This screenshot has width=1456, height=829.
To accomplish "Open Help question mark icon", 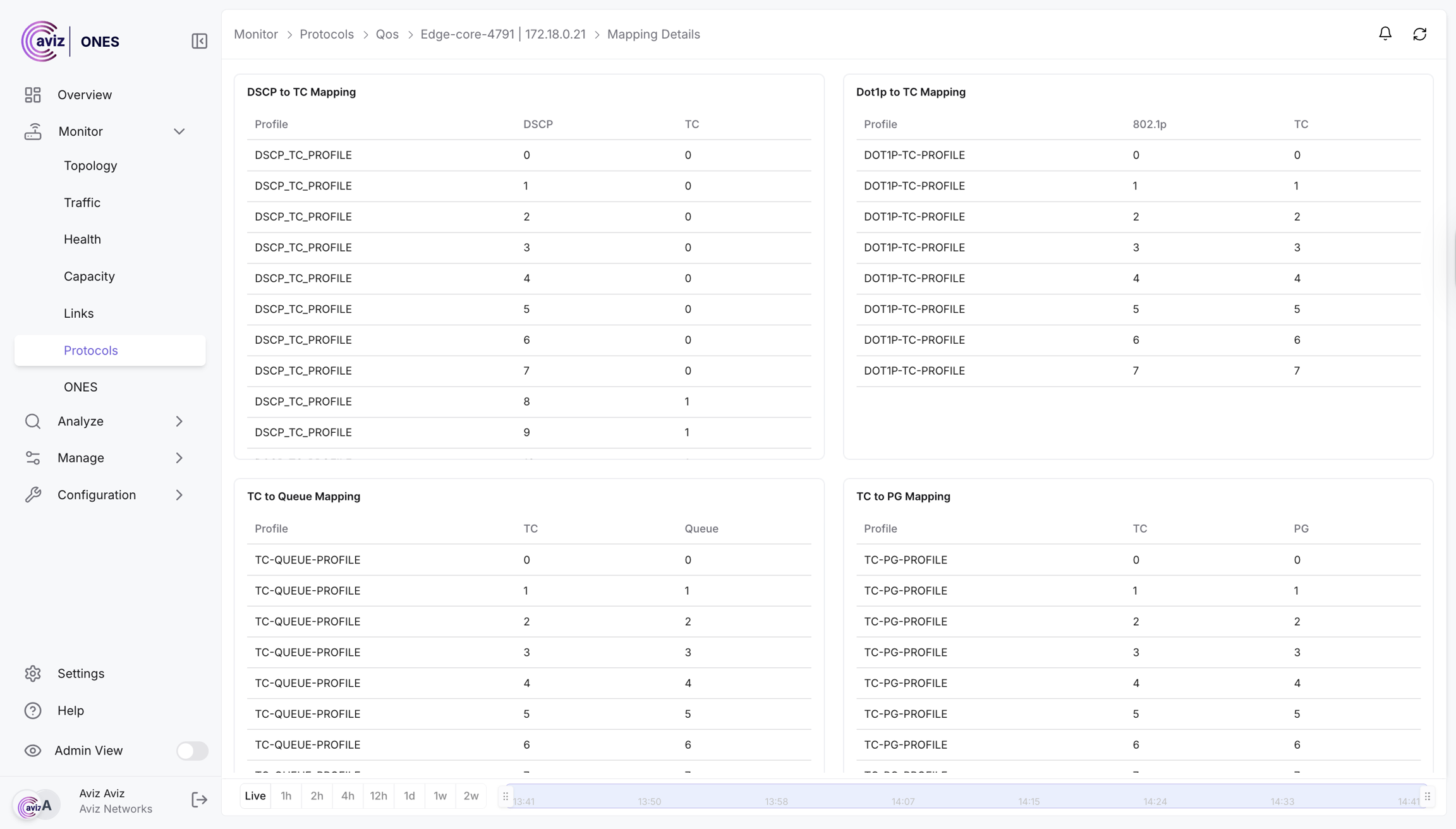I will [x=33, y=711].
